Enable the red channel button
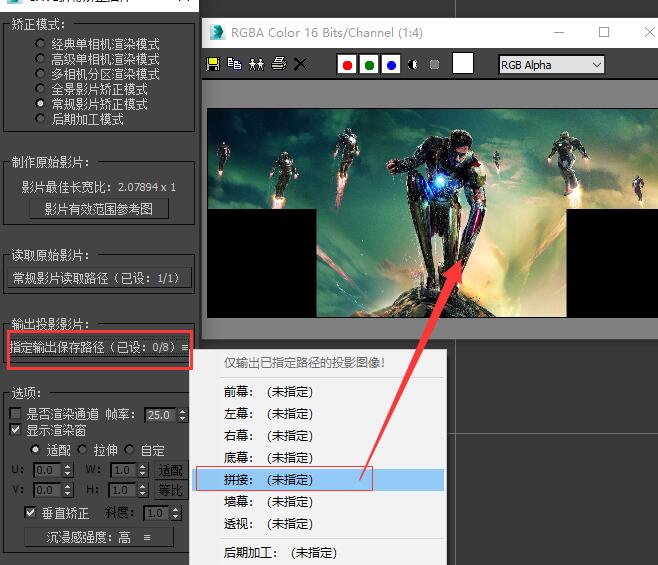Viewport: 658px width, 565px height. pos(347,65)
